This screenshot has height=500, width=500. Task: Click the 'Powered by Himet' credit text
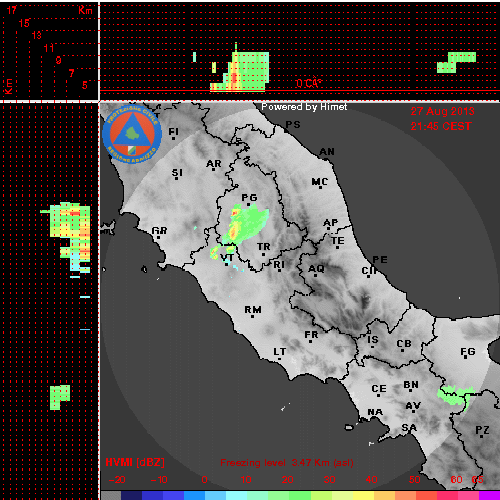pos(304,107)
